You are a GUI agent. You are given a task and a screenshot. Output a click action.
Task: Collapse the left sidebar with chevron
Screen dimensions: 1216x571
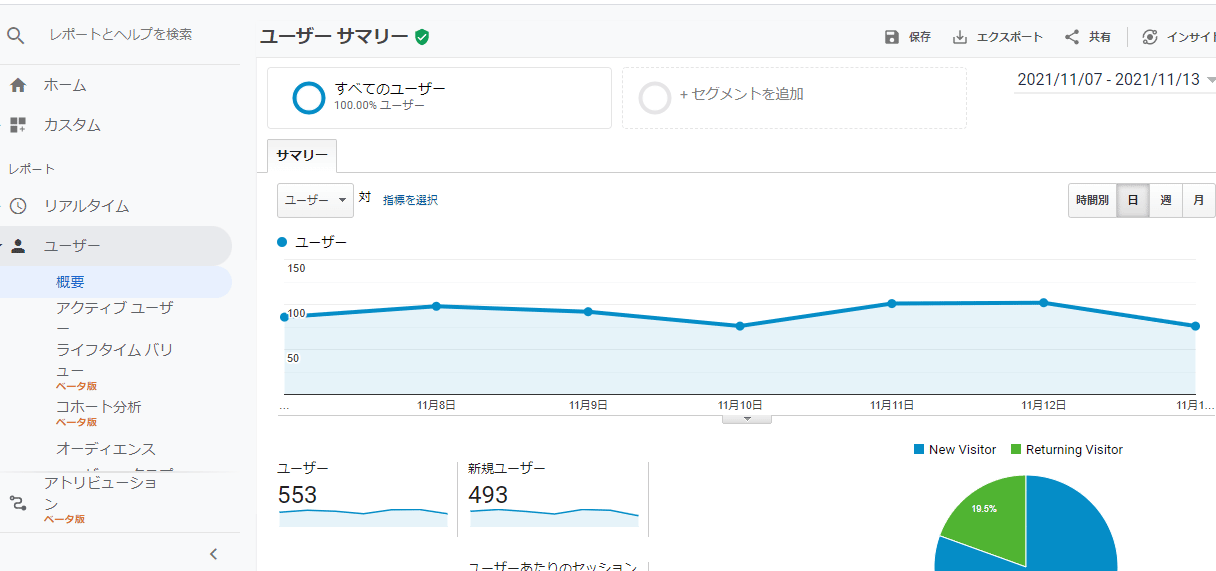[213, 554]
